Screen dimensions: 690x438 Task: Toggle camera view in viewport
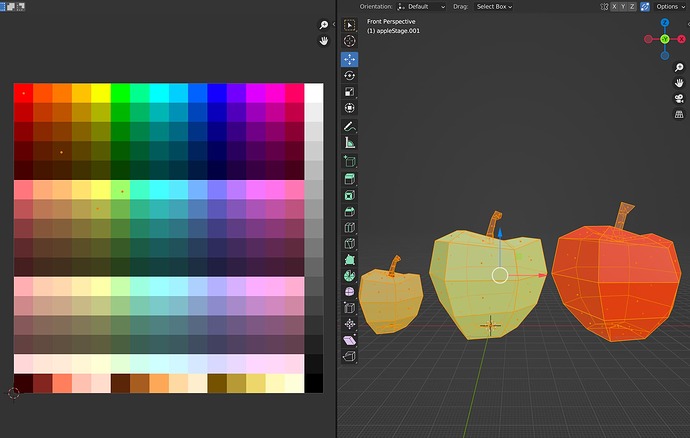coord(678,99)
